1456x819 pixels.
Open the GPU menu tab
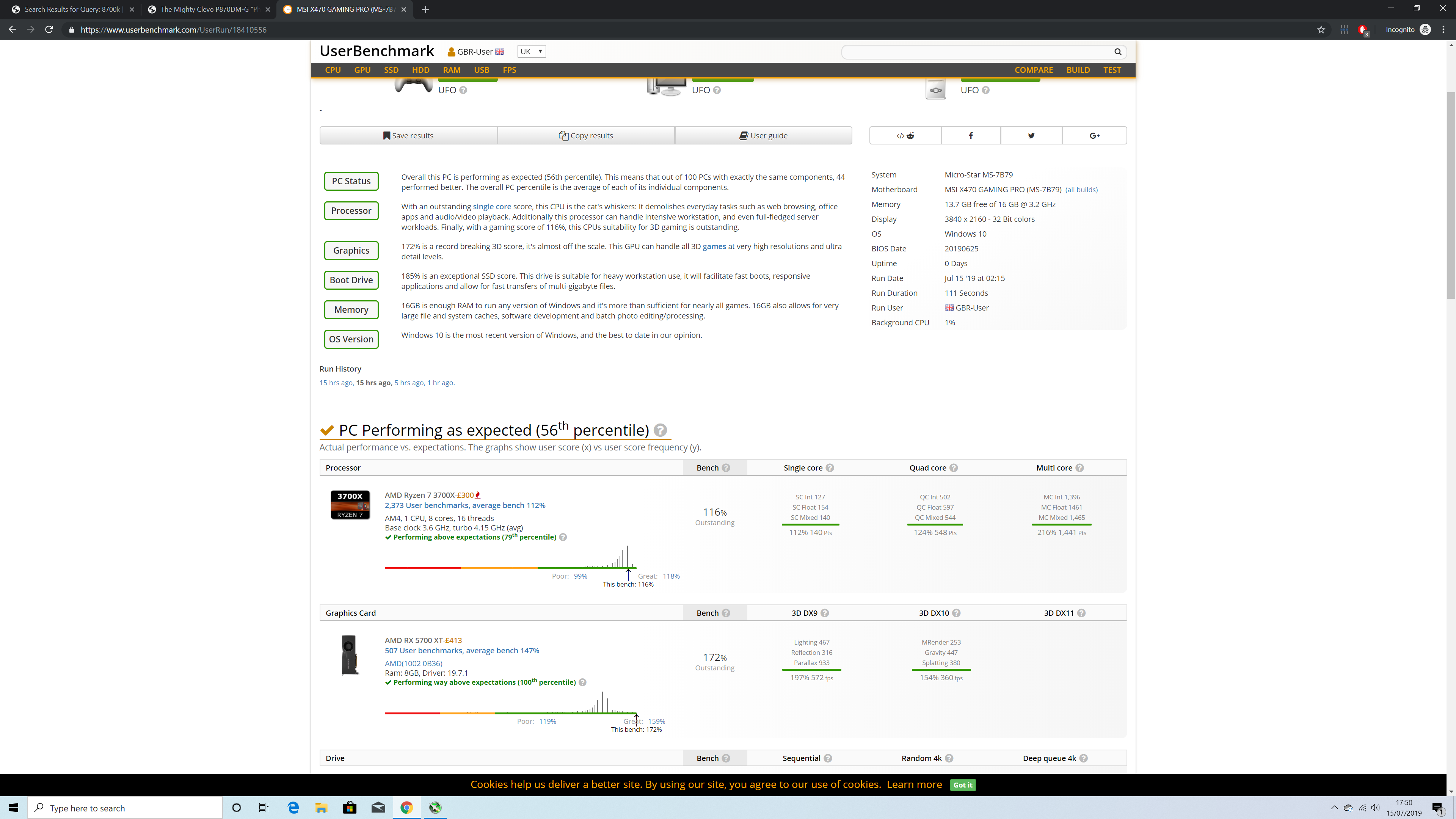[x=362, y=70]
